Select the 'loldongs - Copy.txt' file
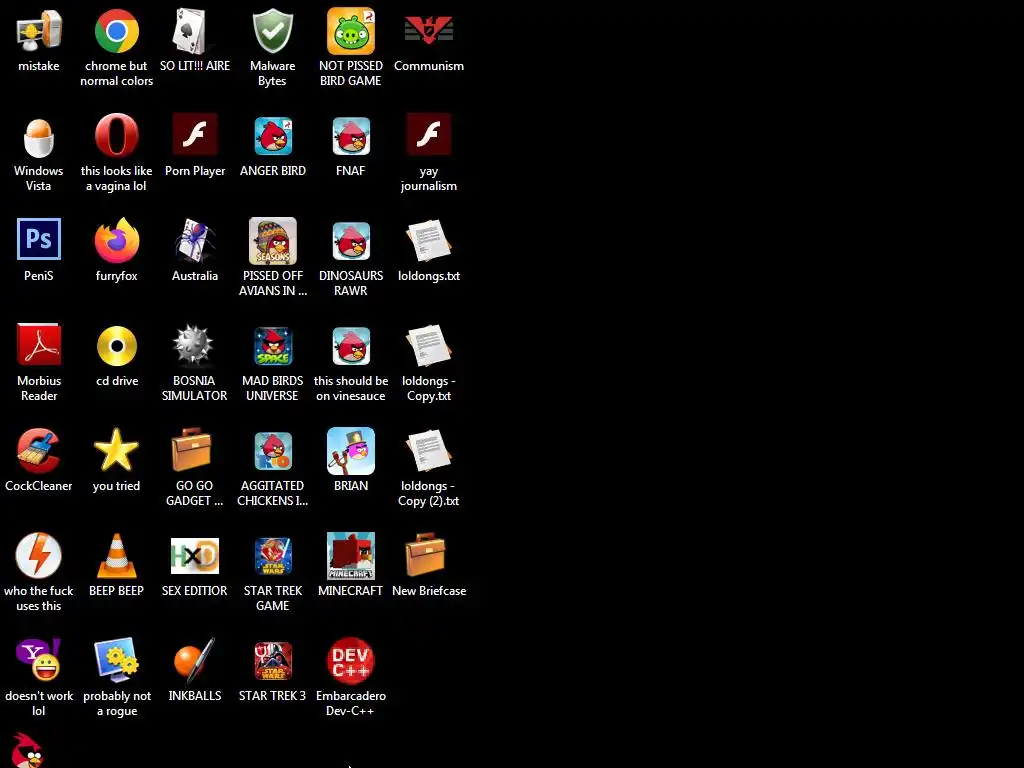The image size is (1024, 768). point(428,345)
